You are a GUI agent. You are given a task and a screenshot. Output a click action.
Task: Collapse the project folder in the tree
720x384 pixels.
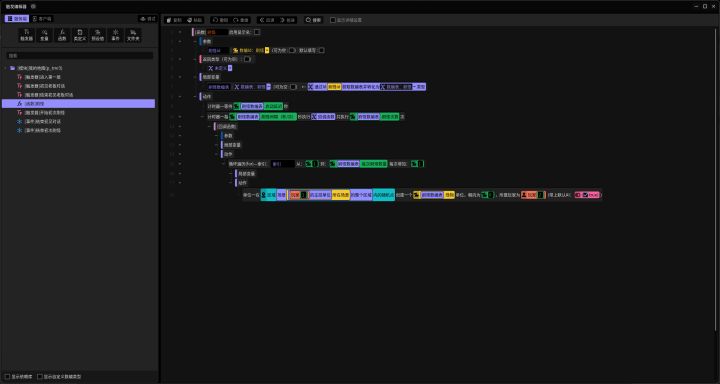[x=6, y=68]
